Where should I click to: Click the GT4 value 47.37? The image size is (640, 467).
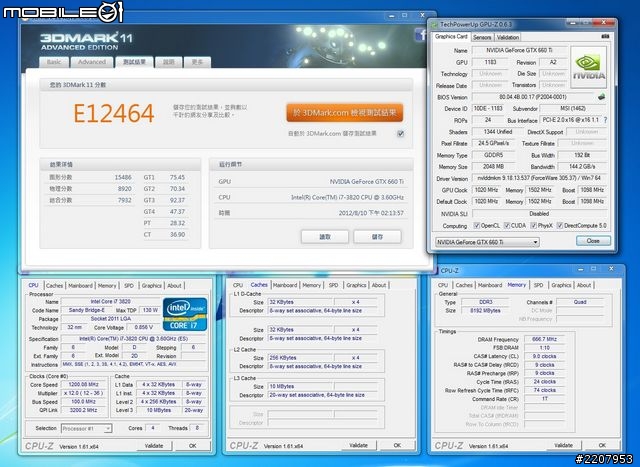click(x=177, y=212)
